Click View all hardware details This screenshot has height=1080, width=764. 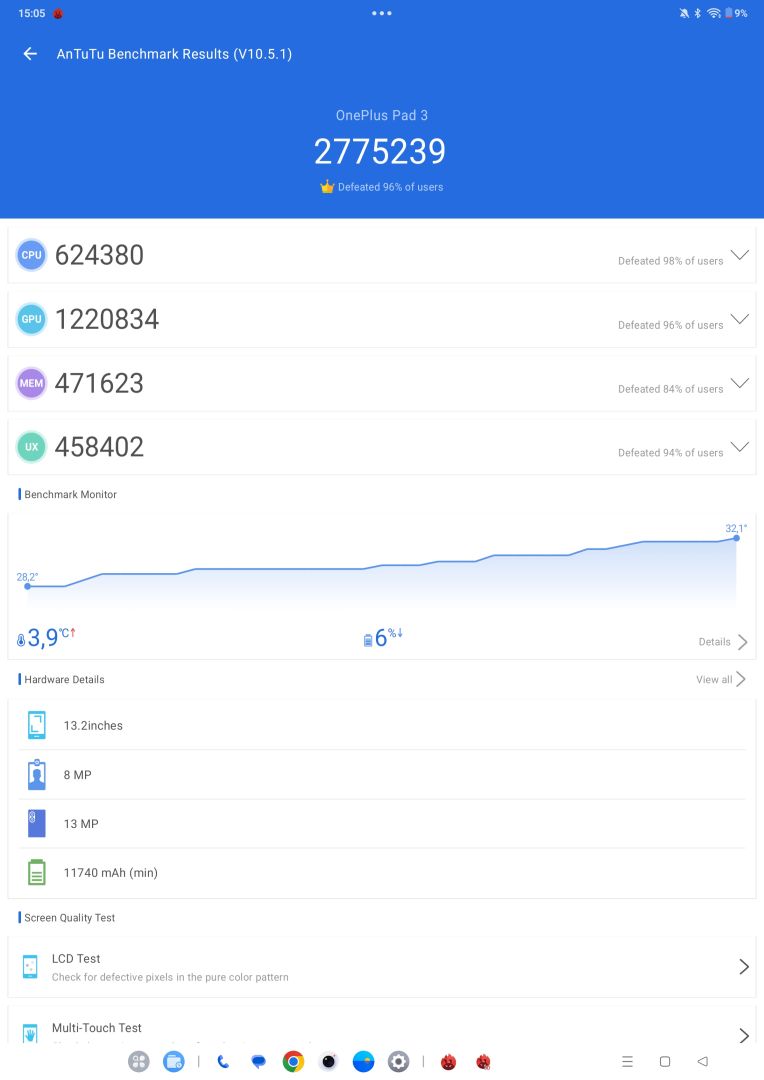point(721,679)
